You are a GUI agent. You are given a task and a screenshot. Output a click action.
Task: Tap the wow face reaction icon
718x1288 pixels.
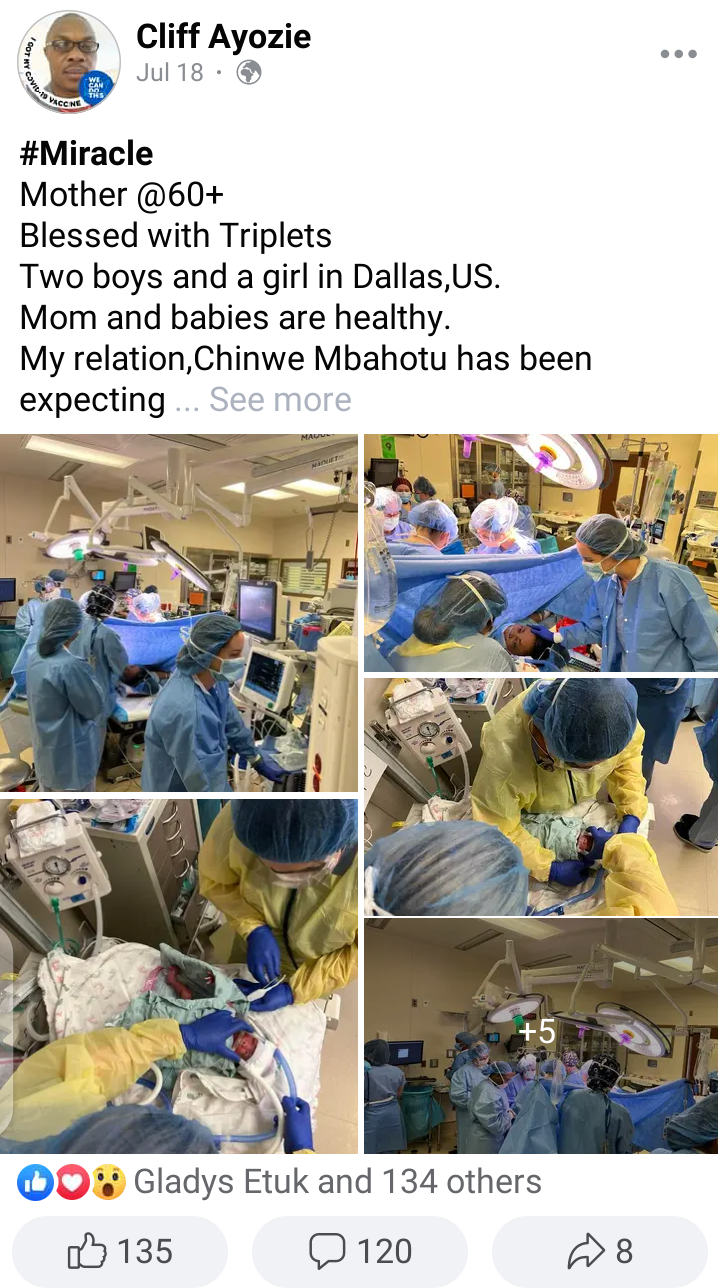(108, 1183)
